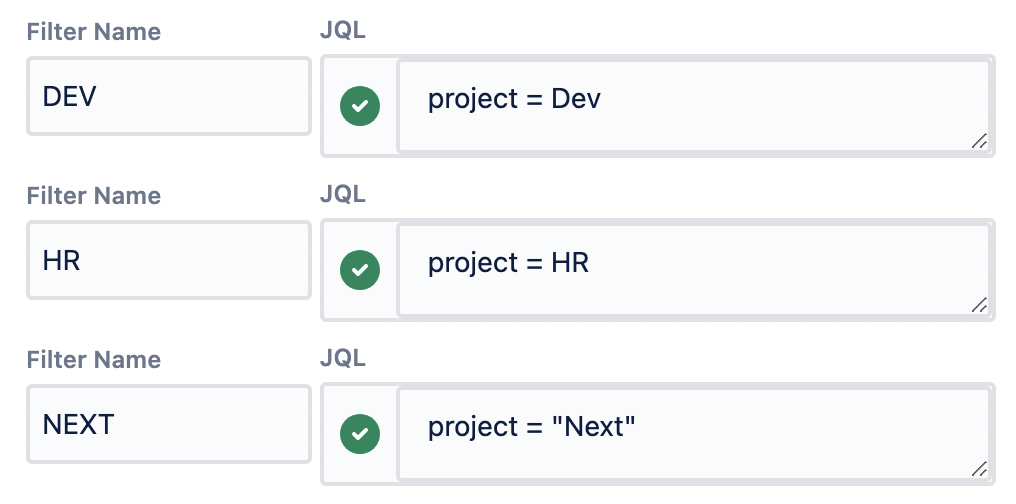The width and height of the screenshot is (1016, 504).
Task: Click the Filter Name label above DEV
Action: pos(94,32)
